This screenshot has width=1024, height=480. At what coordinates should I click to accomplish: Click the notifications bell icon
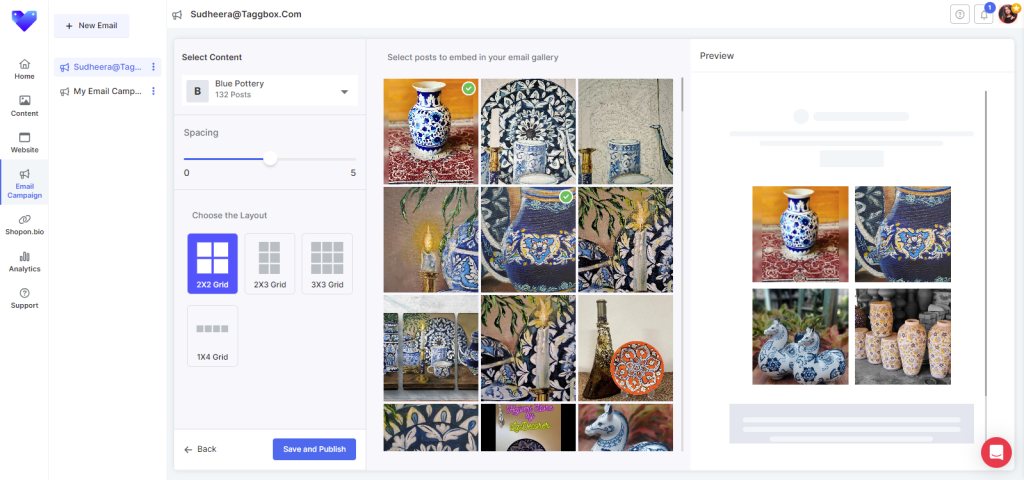(984, 14)
